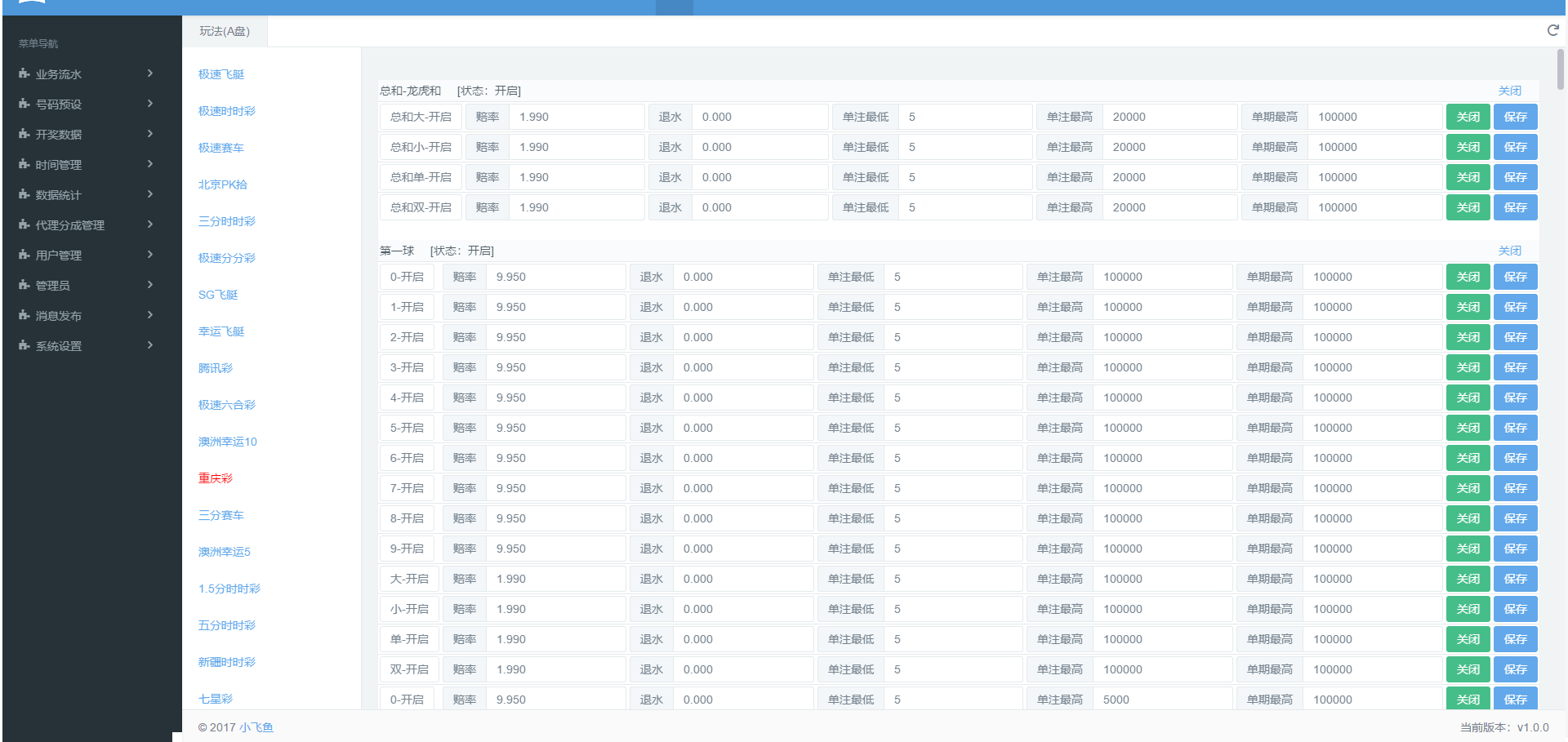The width and height of the screenshot is (1568, 742).
Task: Click the vertical page scrollbar thumb
Action: [x=1561, y=69]
